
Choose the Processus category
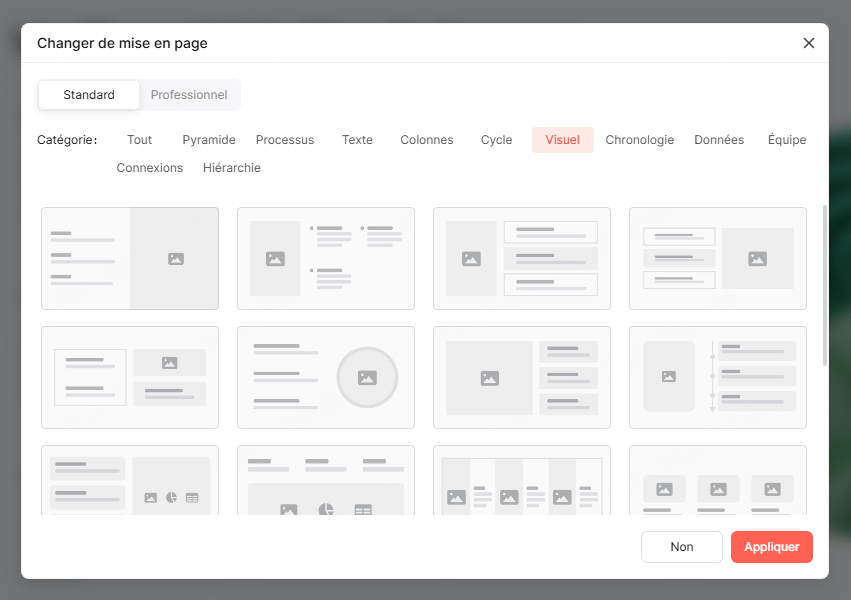click(x=285, y=140)
